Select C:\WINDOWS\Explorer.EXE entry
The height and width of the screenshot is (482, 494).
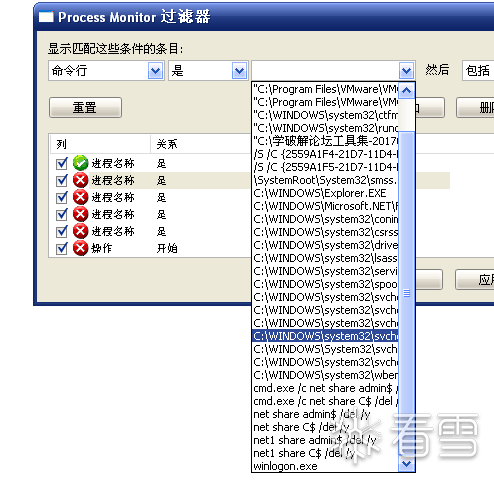tap(325, 193)
